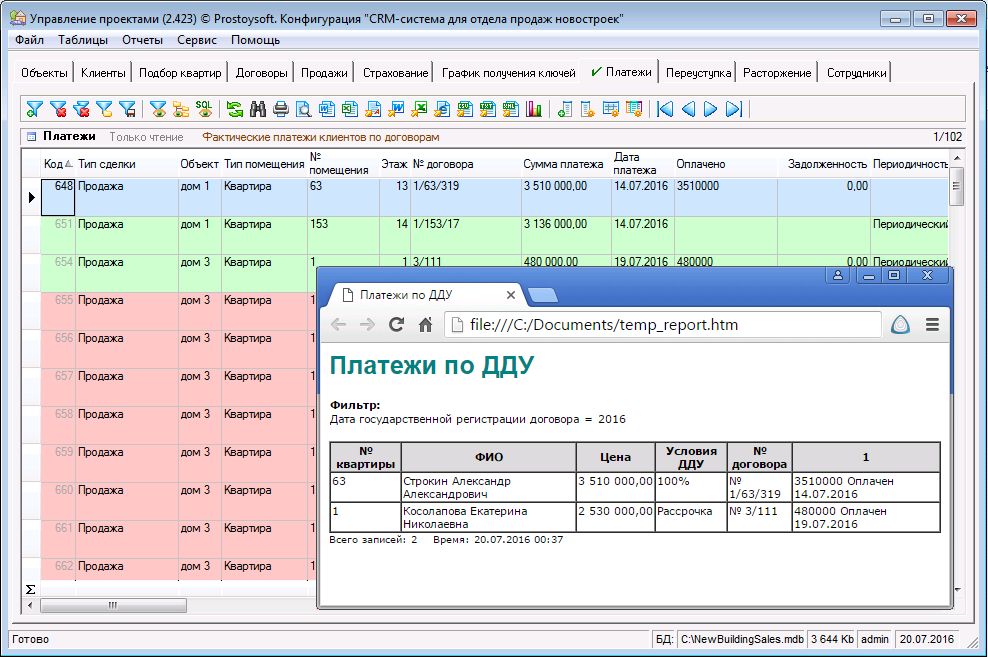988x657 pixels.
Task: Print the table via printer icon
Action: tap(281, 109)
